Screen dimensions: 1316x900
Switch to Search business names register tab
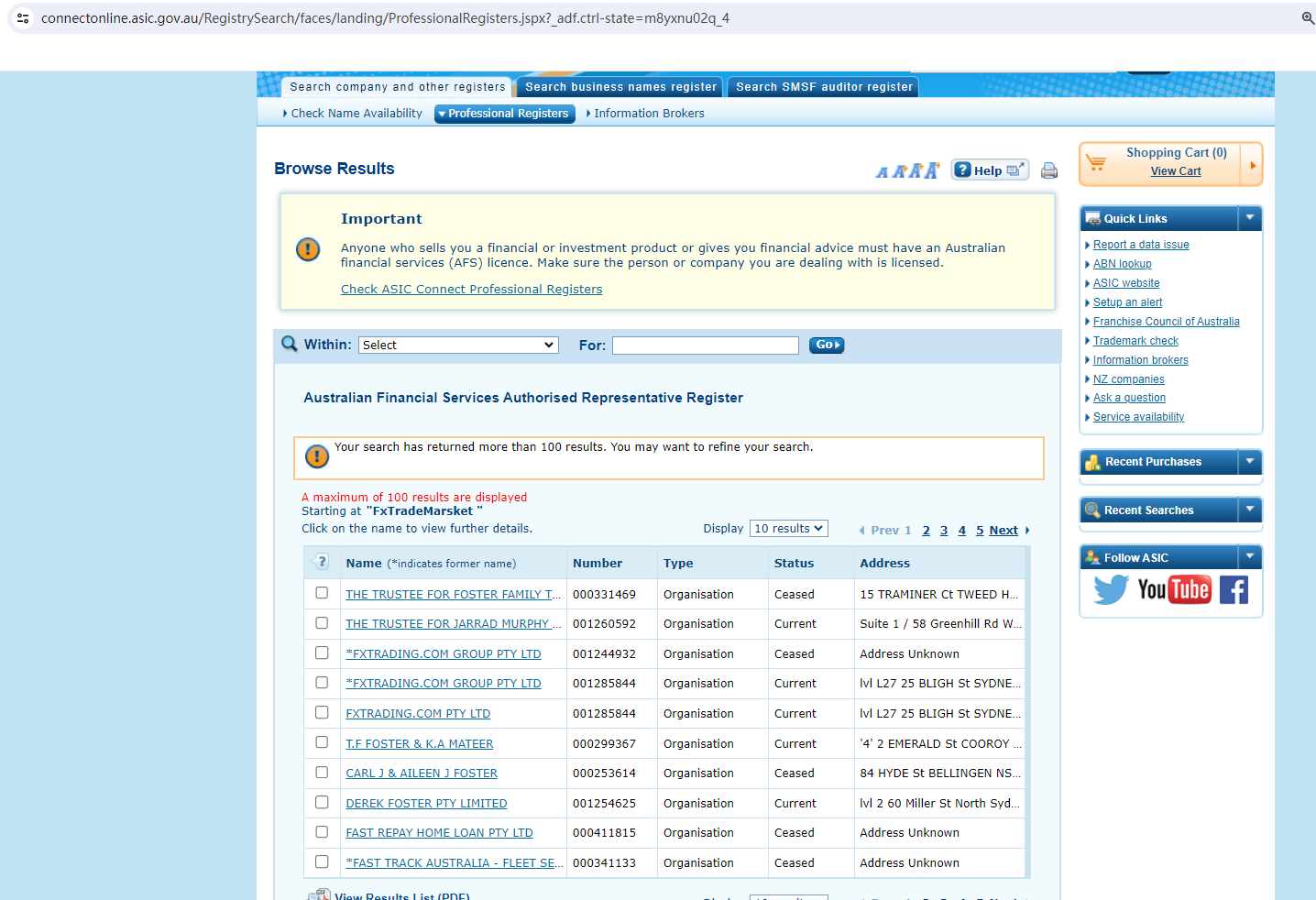point(620,87)
